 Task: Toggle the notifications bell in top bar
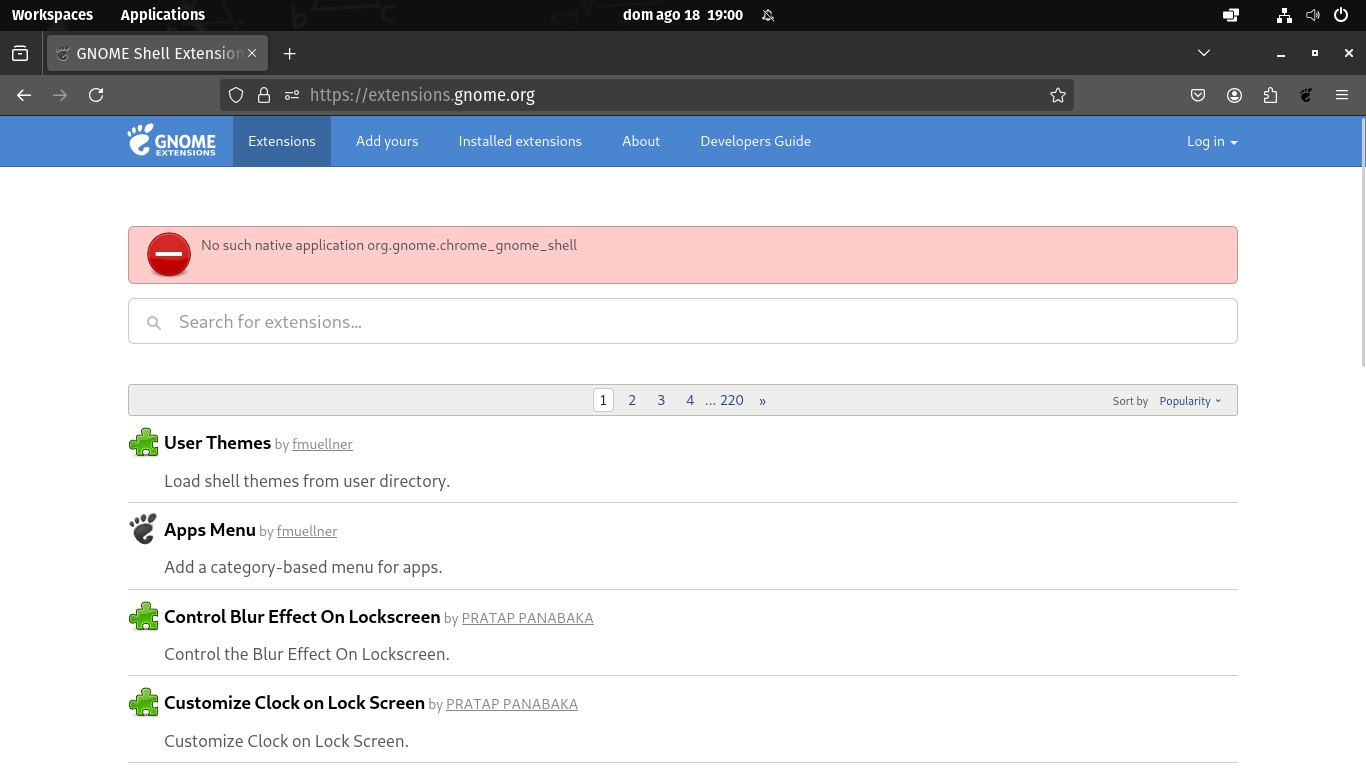pos(768,15)
